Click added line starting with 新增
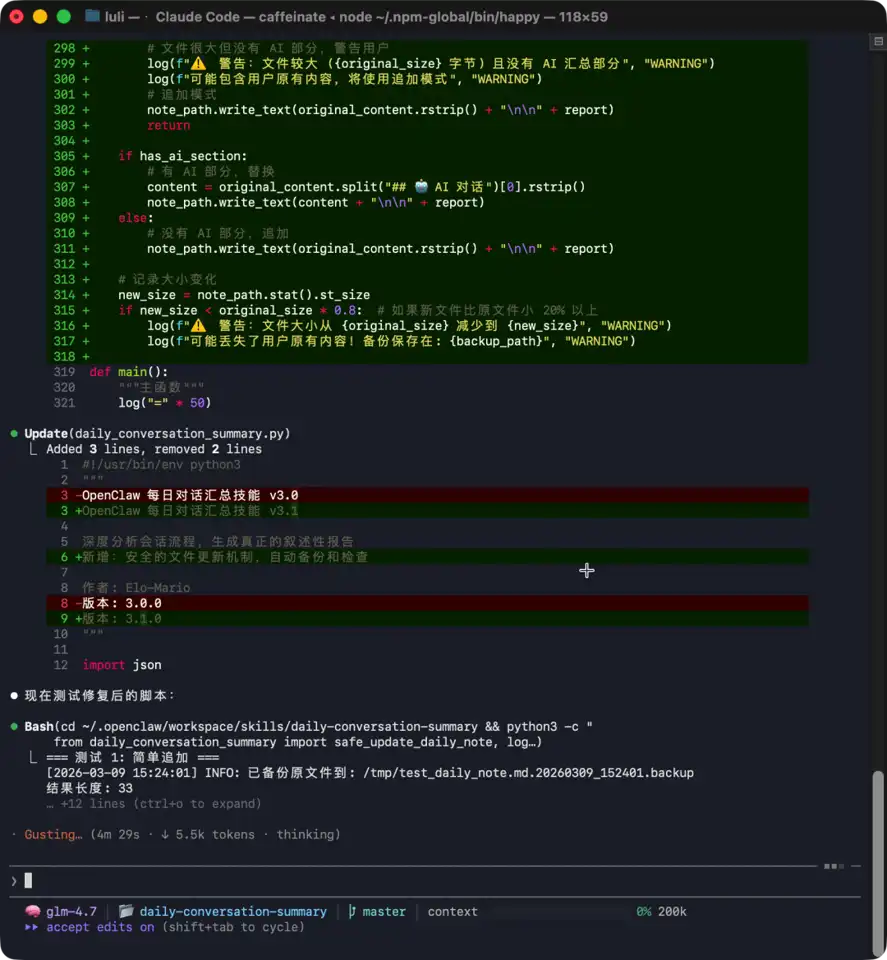Image resolution: width=887 pixels, height=960 pixels. point(427,557)
